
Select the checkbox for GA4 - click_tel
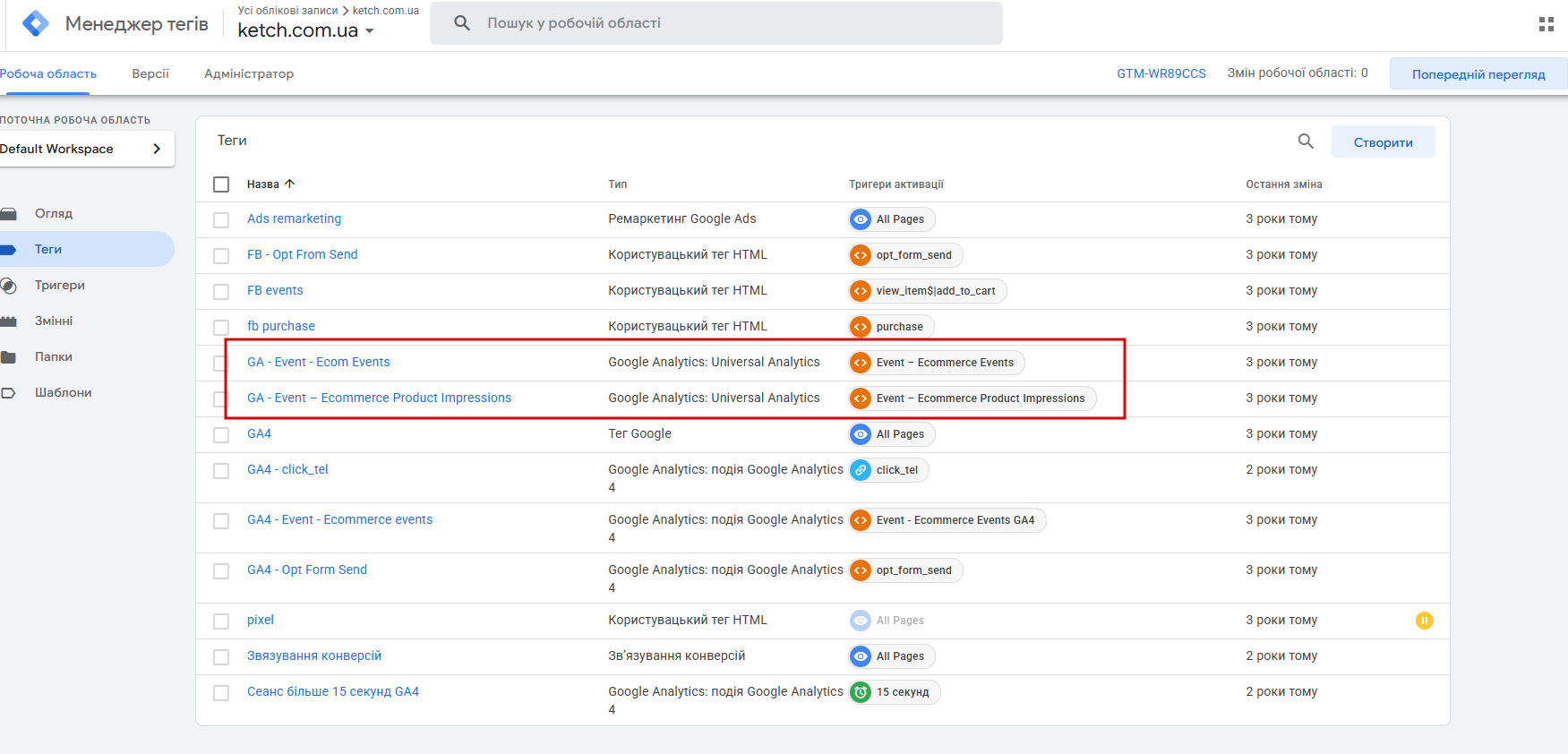point(221,471)
